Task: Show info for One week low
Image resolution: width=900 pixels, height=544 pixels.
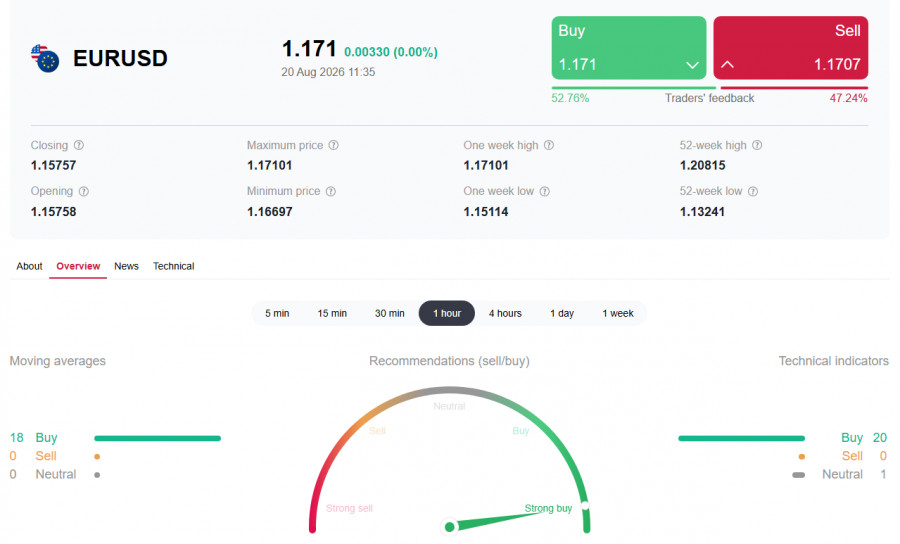Action: click(545, 191)
